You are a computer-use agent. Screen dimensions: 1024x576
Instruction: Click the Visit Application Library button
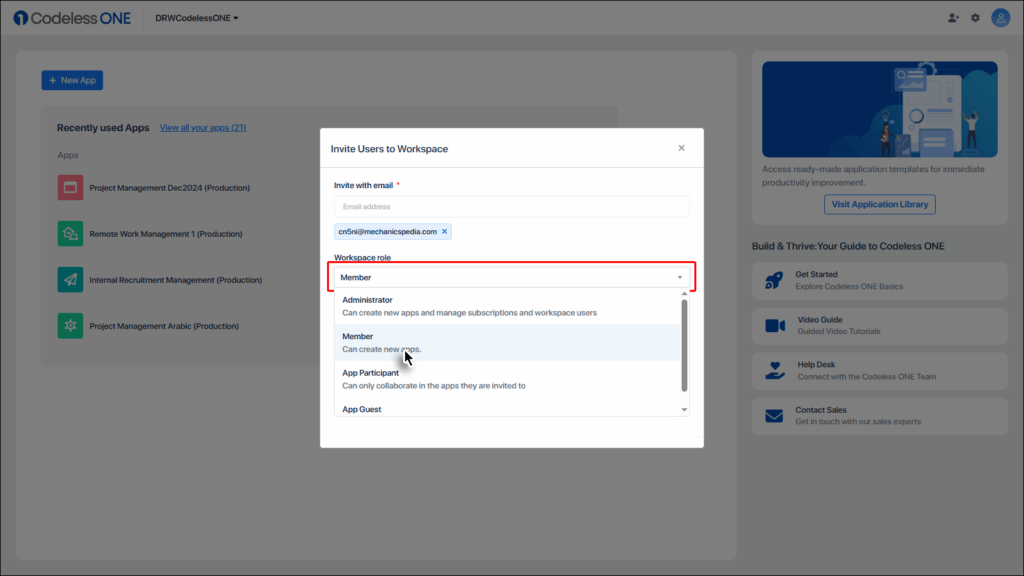point(880,204)
